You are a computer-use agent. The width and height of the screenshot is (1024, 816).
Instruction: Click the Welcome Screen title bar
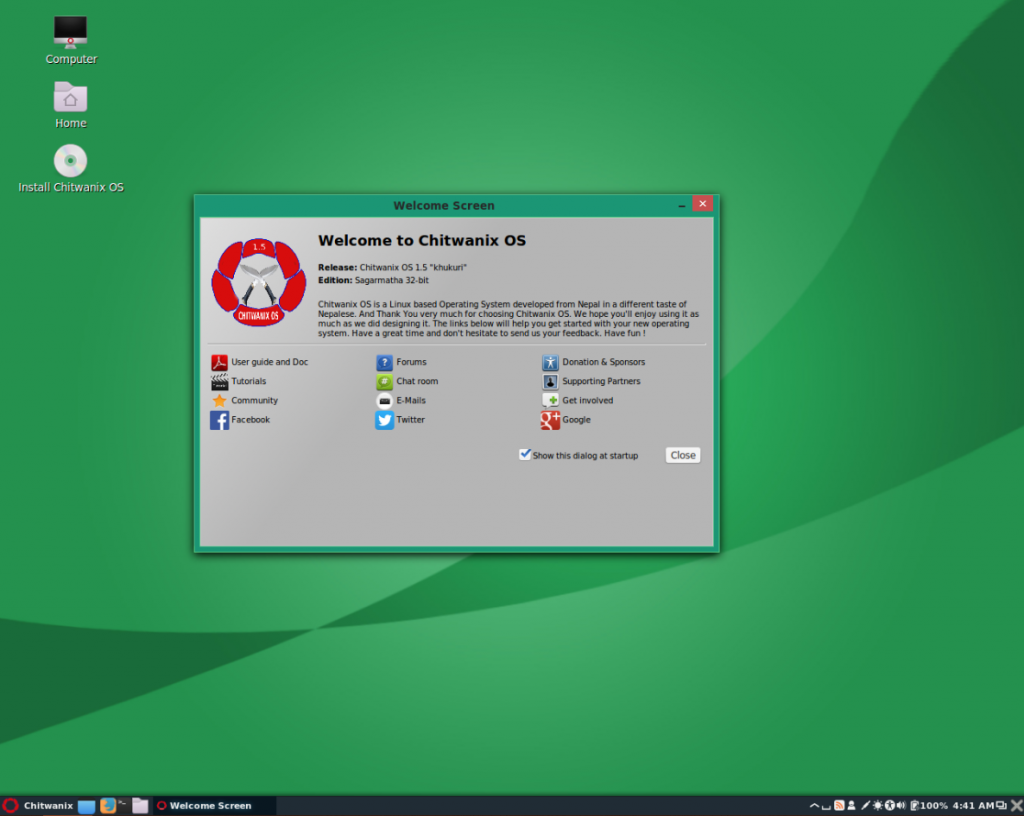point(444,206)
